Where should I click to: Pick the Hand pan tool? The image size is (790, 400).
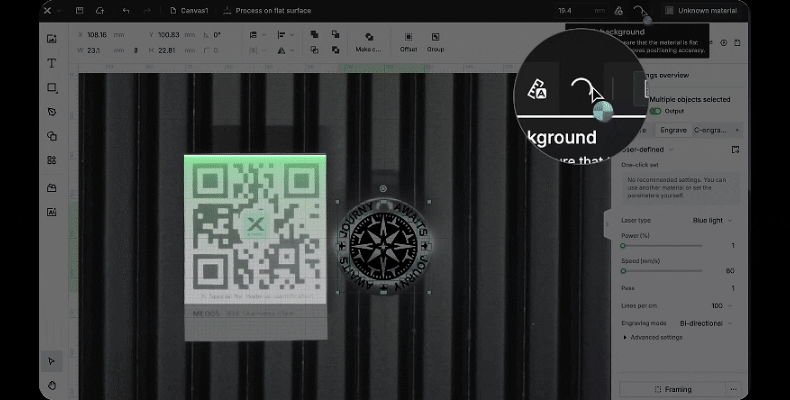coord(52,385)
